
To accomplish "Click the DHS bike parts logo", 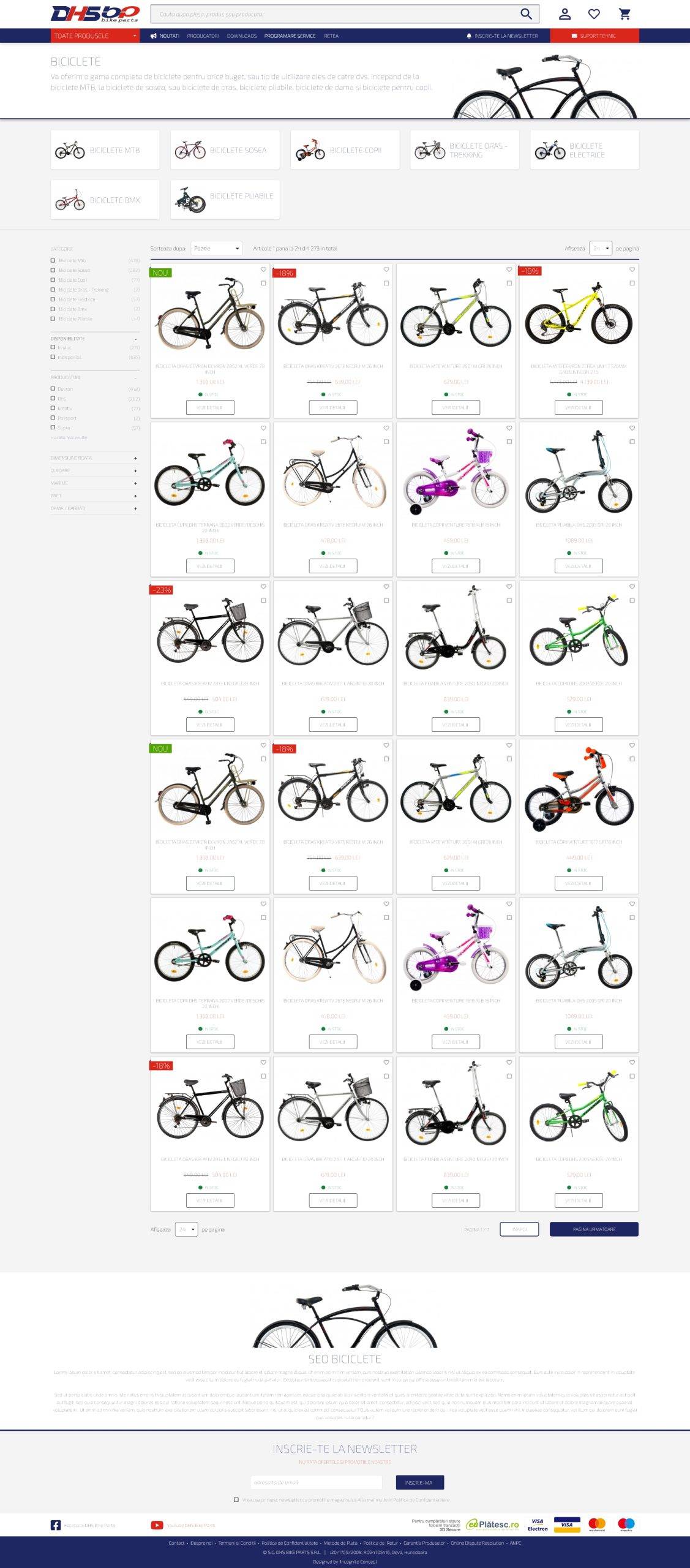I will pos(95,13).
